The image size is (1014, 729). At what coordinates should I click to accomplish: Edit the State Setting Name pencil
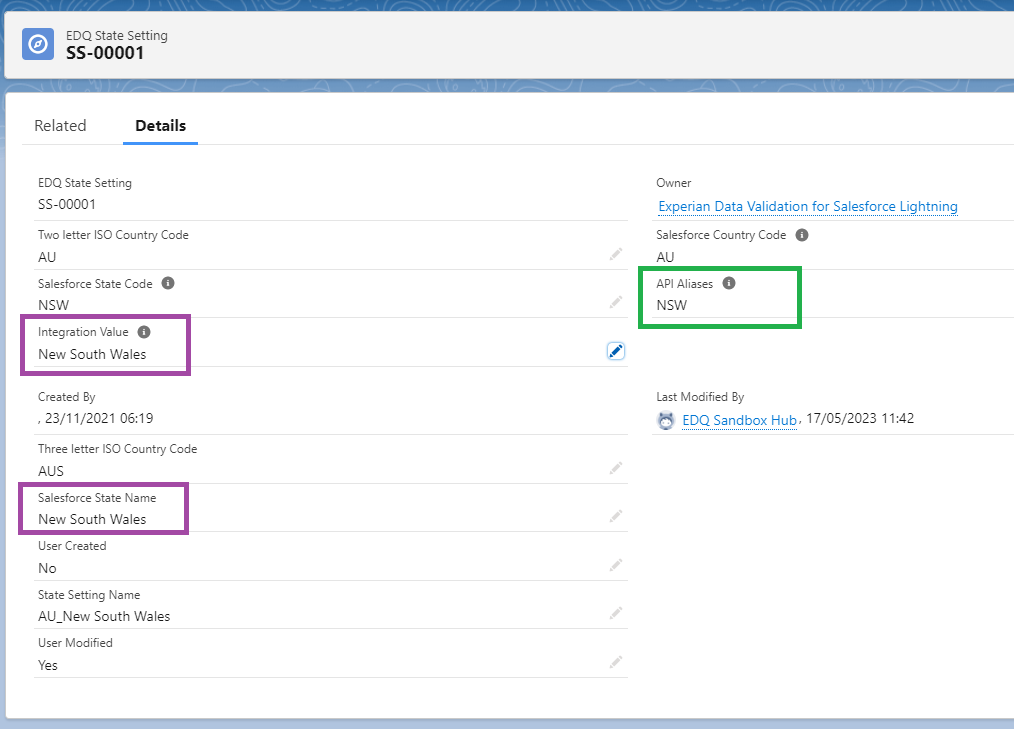point(616,613)
